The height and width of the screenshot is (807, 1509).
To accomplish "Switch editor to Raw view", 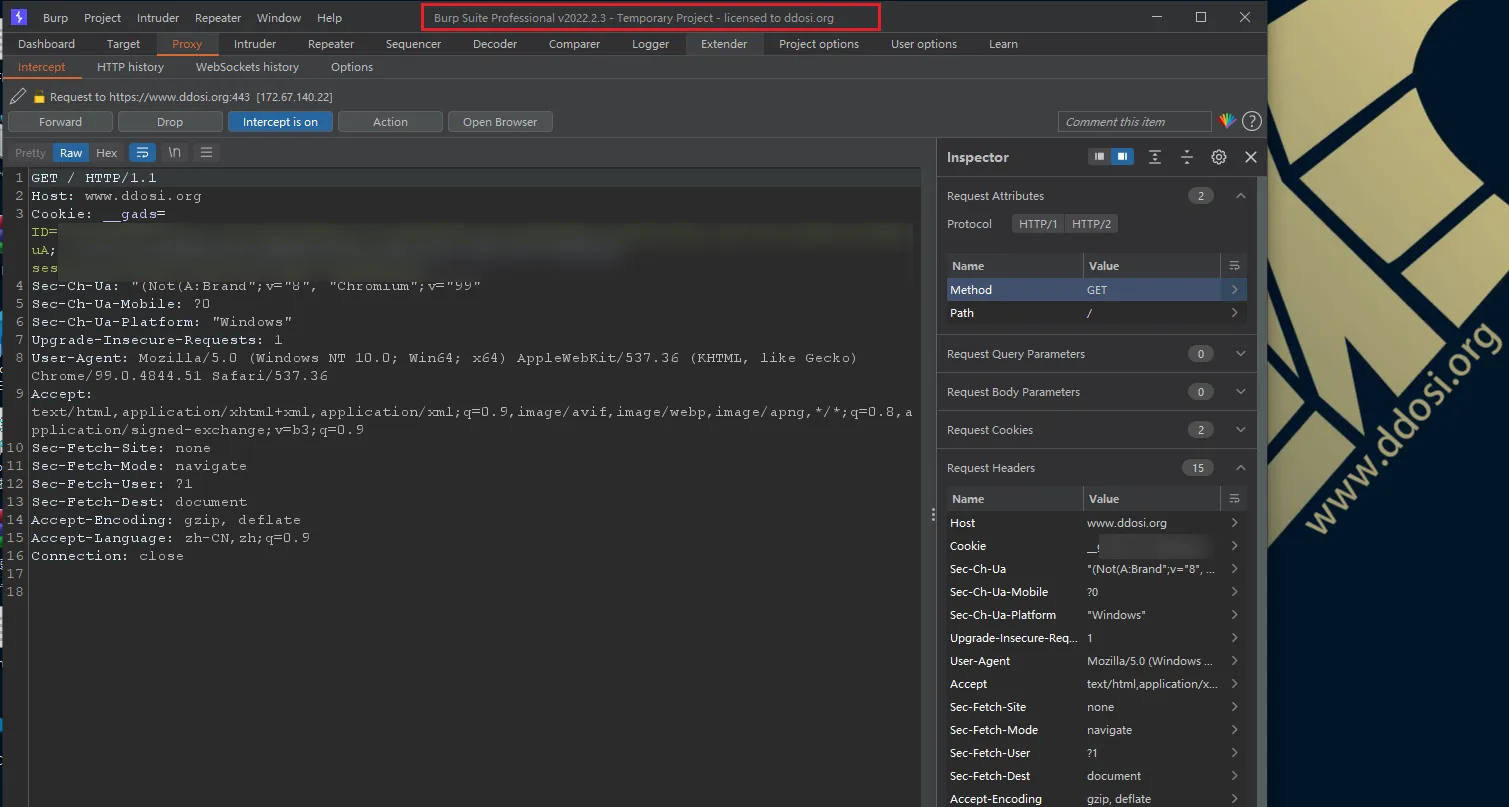I will point(71,153).
